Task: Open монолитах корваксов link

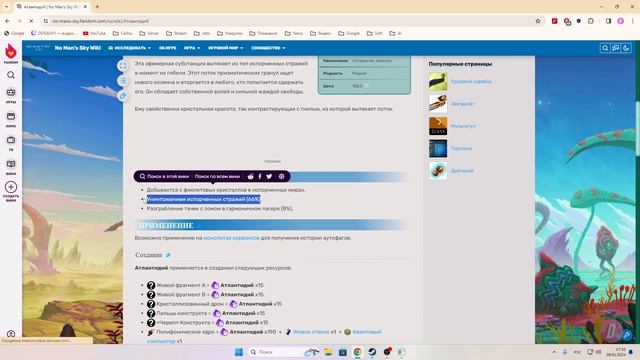Action: tap(231, 238)
